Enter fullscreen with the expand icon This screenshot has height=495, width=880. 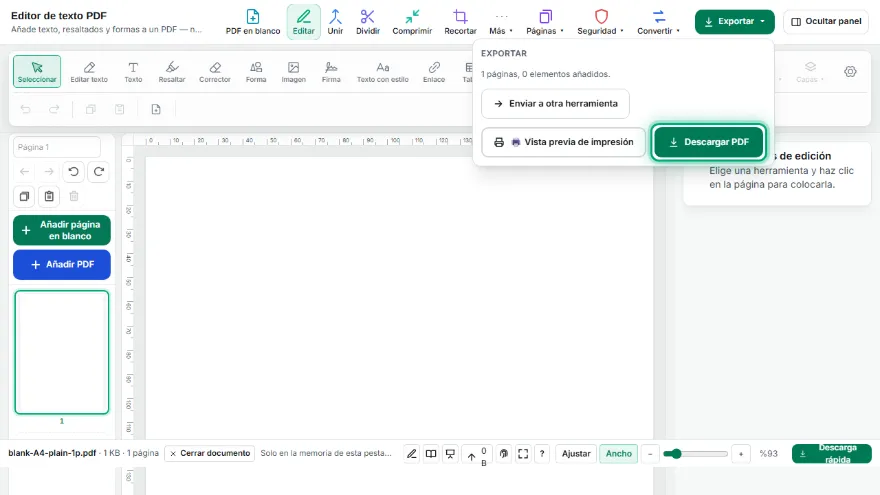point(523,453)
